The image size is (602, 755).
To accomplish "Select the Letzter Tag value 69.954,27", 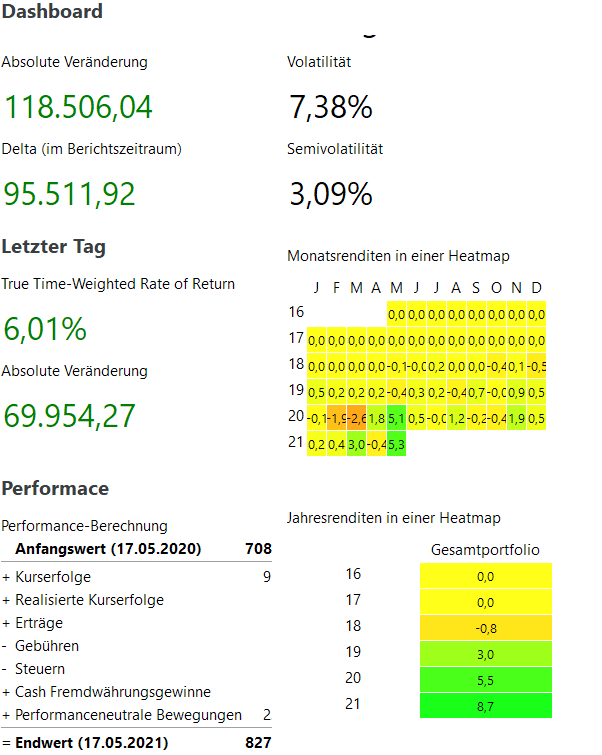I will (x=69, y=415).
